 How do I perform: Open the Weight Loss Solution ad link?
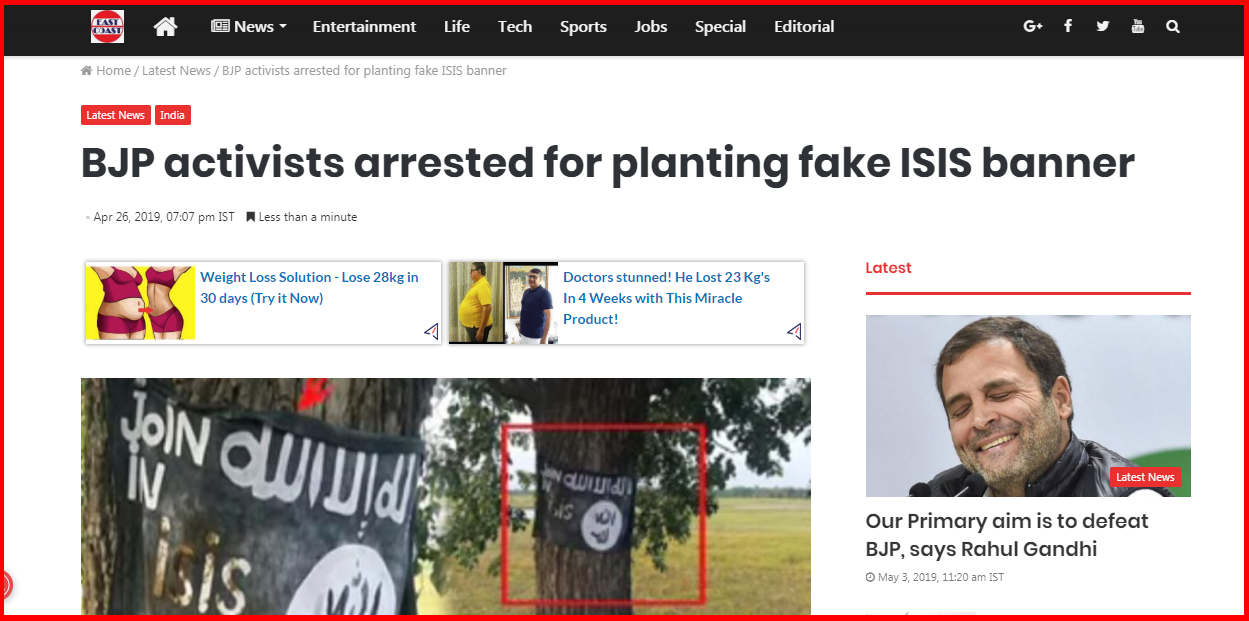pos(309,288)
